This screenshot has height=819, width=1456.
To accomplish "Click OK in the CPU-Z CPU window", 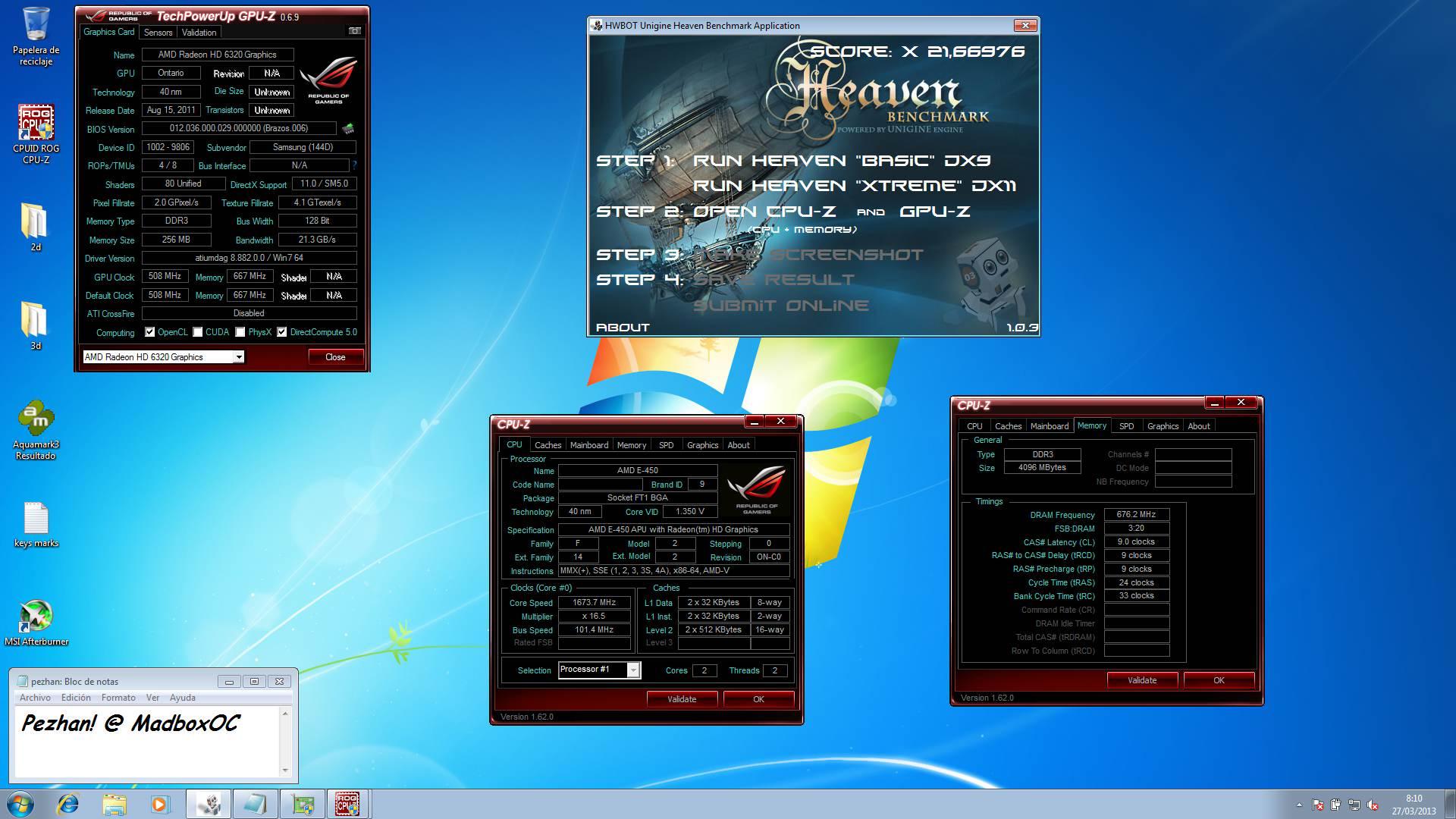I will [758, 699].
